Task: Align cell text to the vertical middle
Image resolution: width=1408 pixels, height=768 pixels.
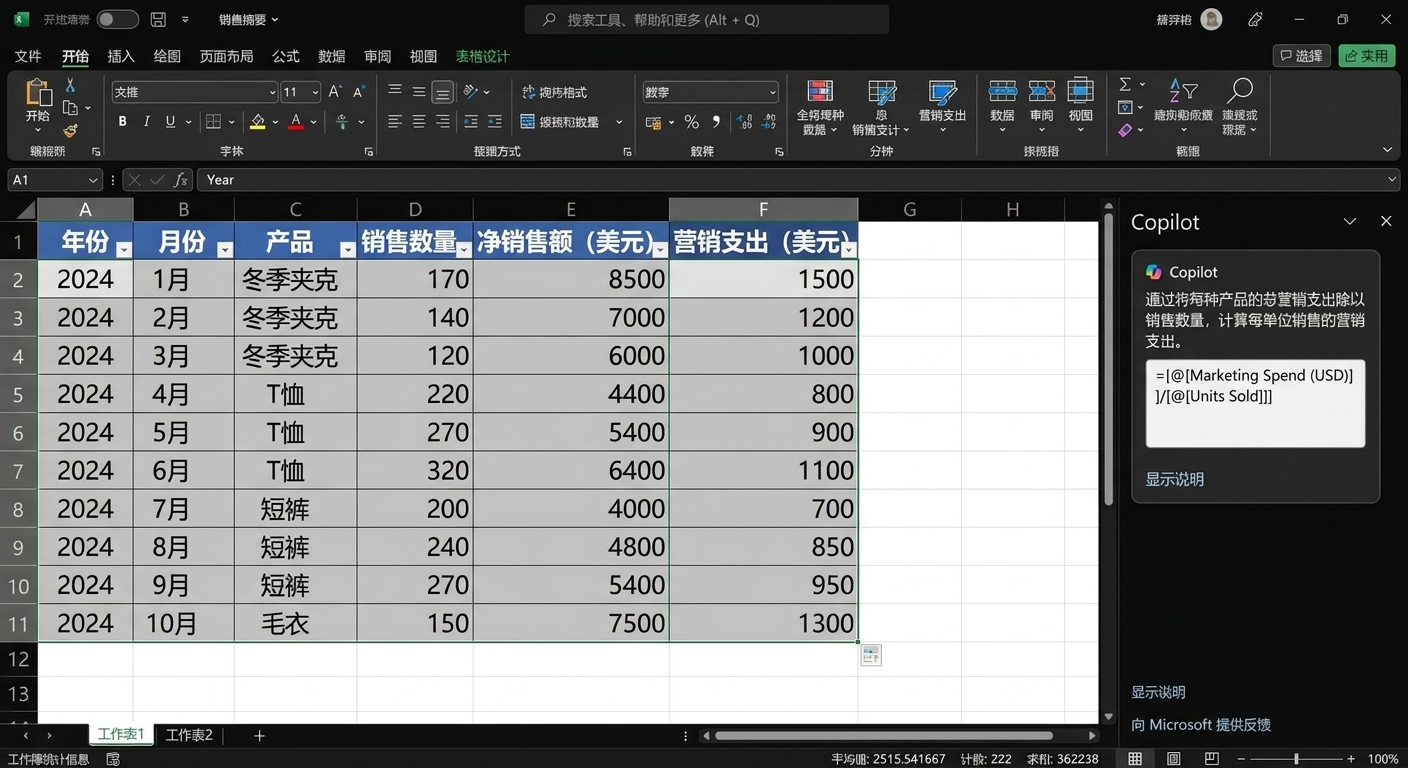Action: (419, 91)
